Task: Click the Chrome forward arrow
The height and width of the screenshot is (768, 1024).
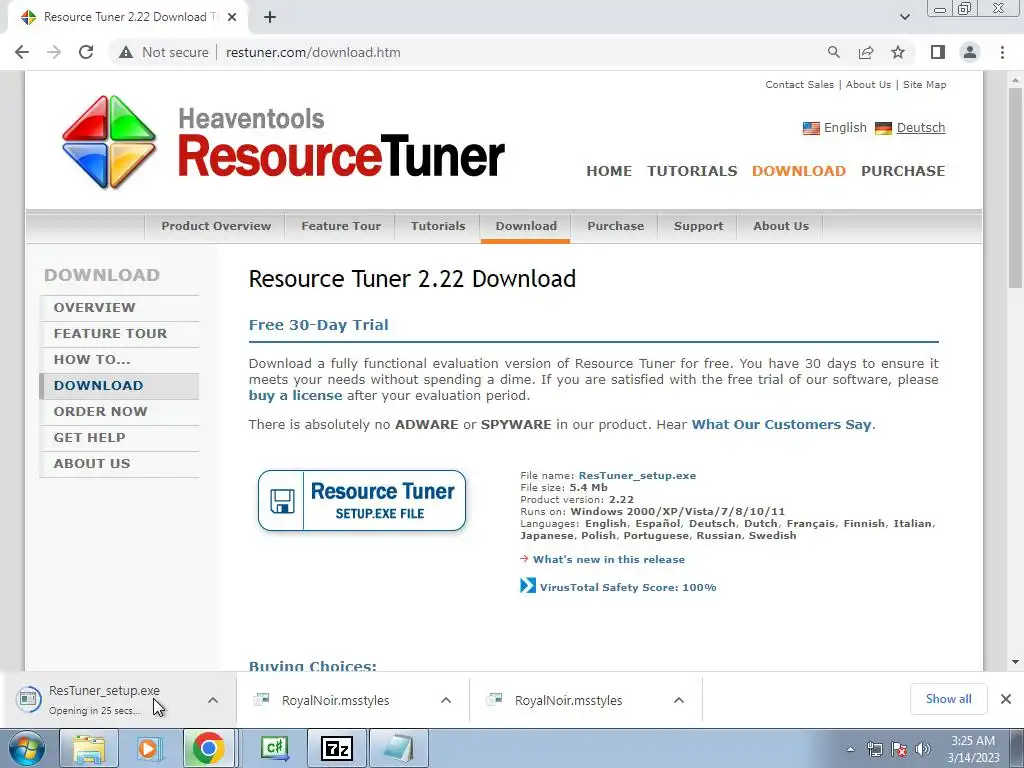Action: (54, 52)
